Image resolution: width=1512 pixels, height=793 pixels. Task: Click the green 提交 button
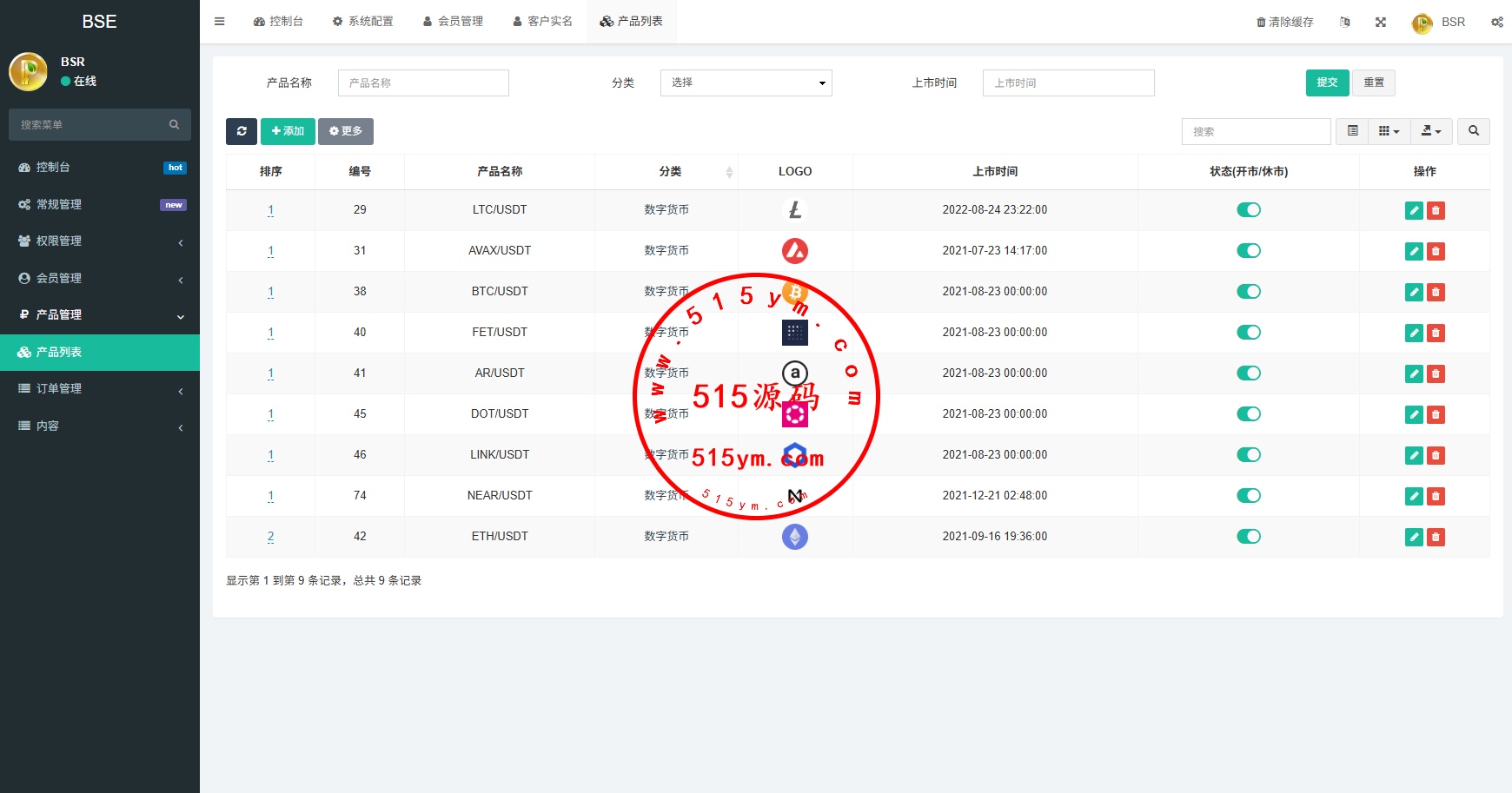1327,83
